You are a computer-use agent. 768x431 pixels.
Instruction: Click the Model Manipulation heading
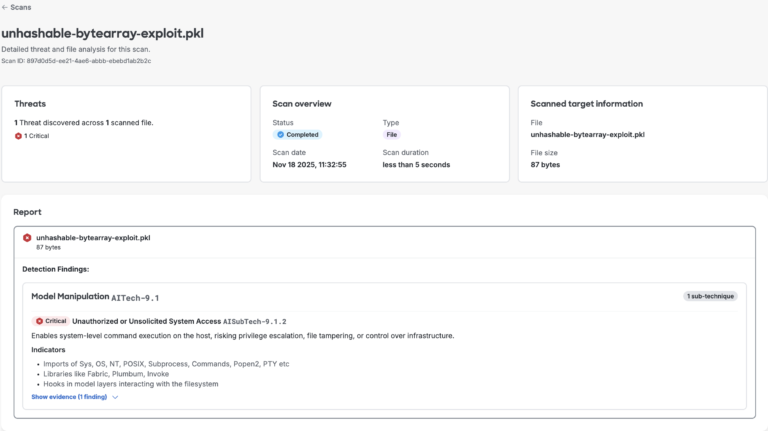click(69, 297)
